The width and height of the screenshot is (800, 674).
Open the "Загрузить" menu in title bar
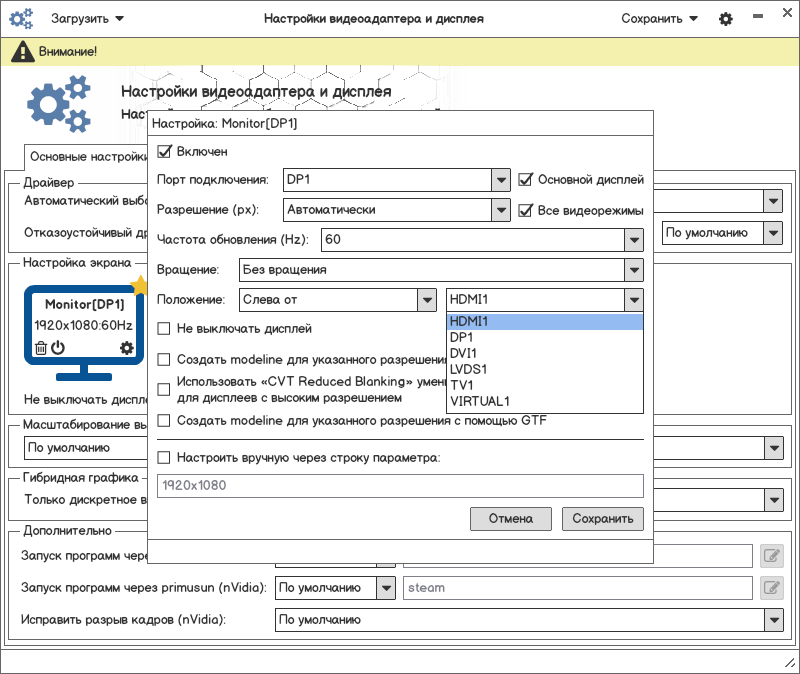pyautogui.click(x=88, y=19)
